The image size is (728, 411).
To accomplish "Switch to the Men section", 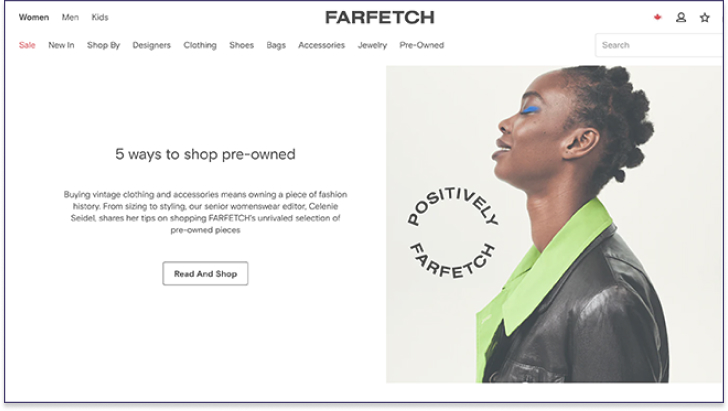I will [70, 17].
